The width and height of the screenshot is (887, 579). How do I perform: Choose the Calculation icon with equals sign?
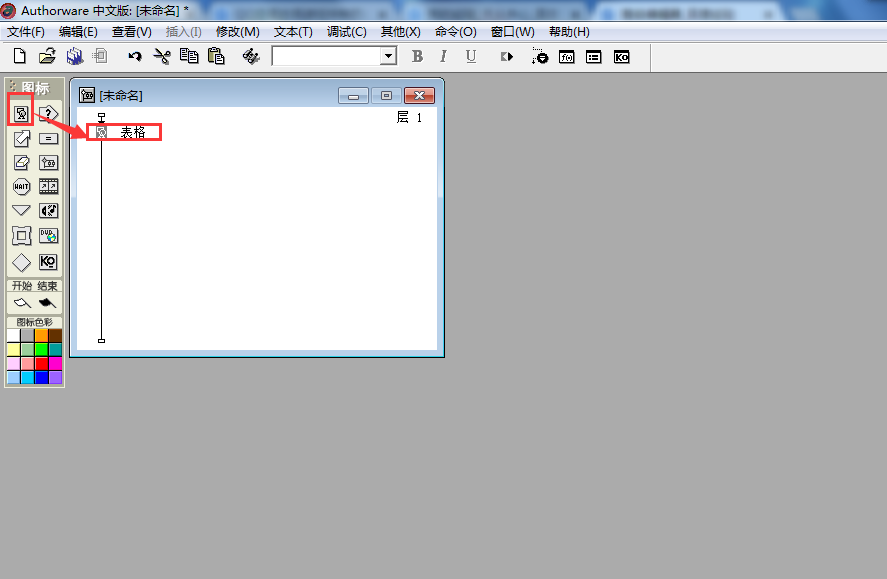pyautogui.click(x=48, y=139)
